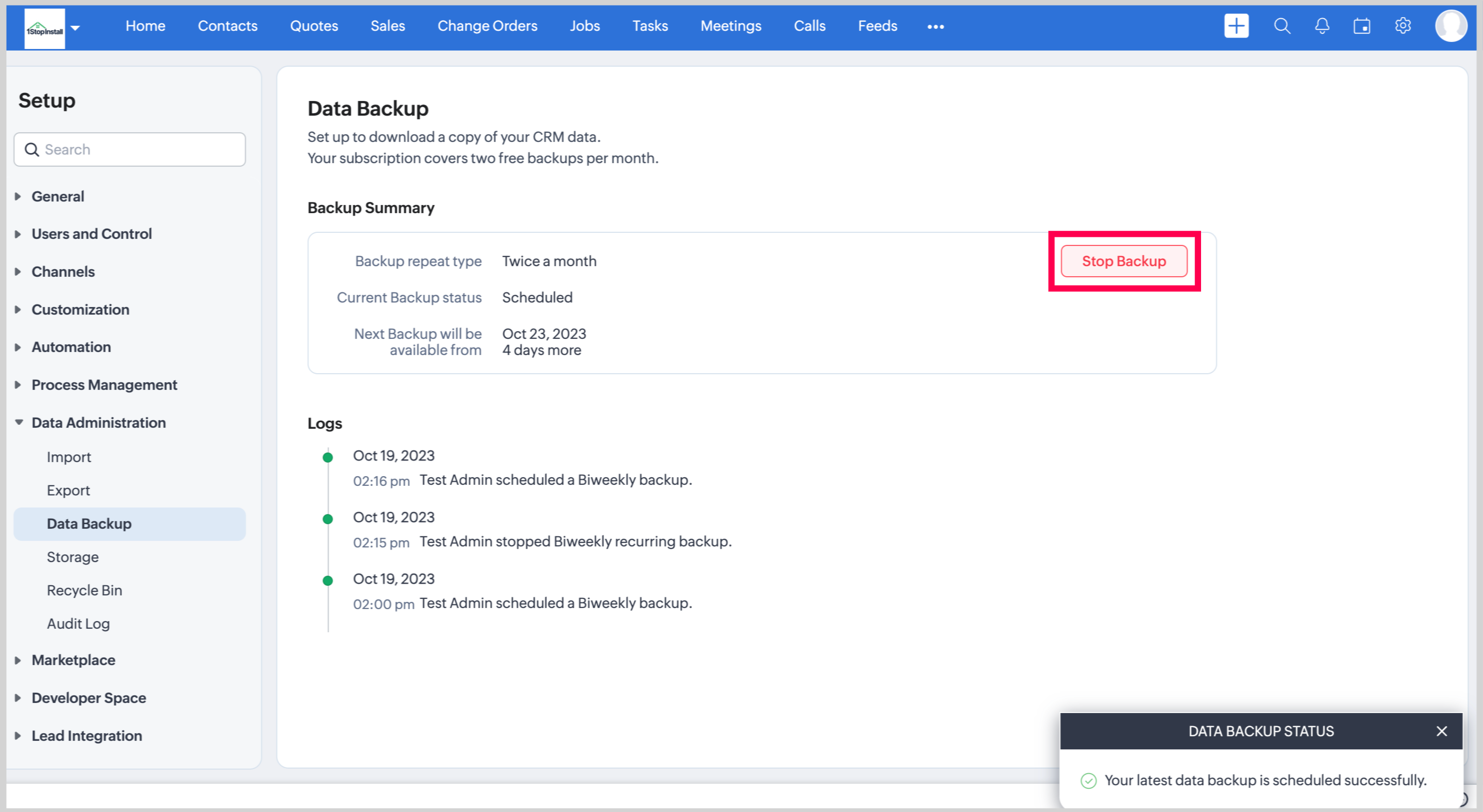Go to the Change Orders tab
This screenshot has width=1483, height=812.
[487, 26]
